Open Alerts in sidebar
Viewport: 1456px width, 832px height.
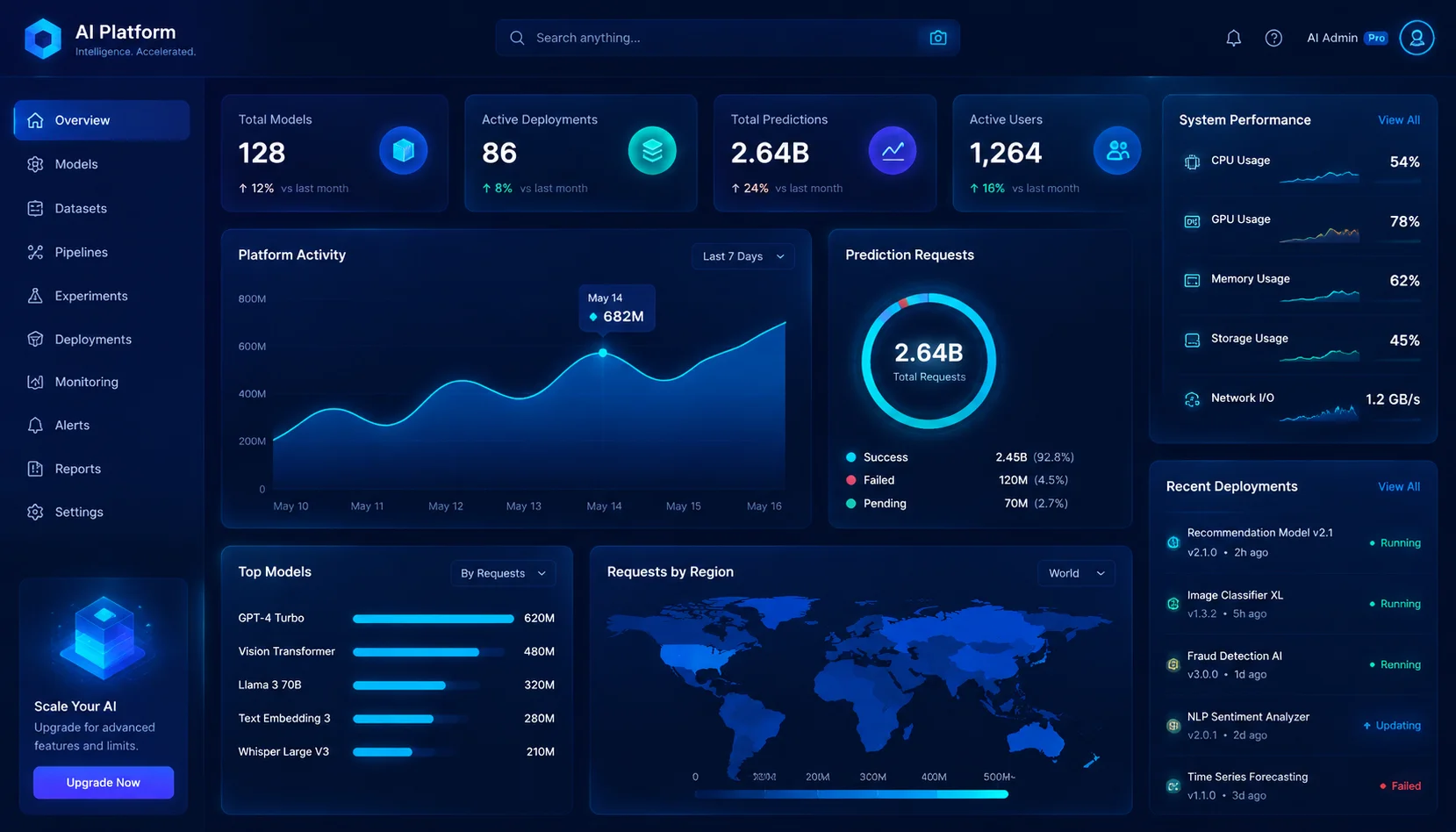[102, 425]
